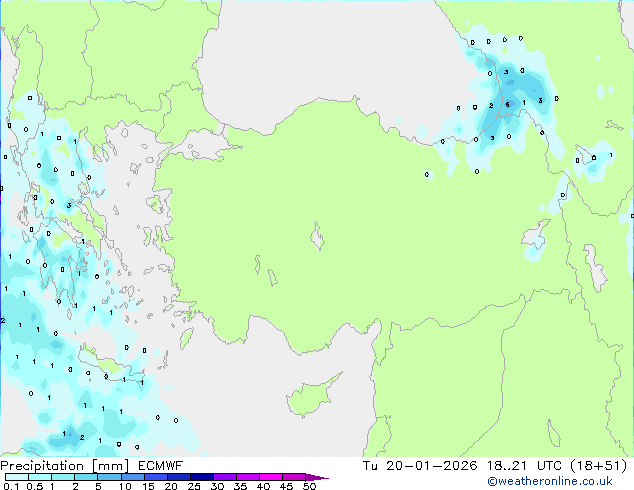The image size is (634, 490).
Task: Click the 'UTC' label in timestamp
Action: pos(549,466)
